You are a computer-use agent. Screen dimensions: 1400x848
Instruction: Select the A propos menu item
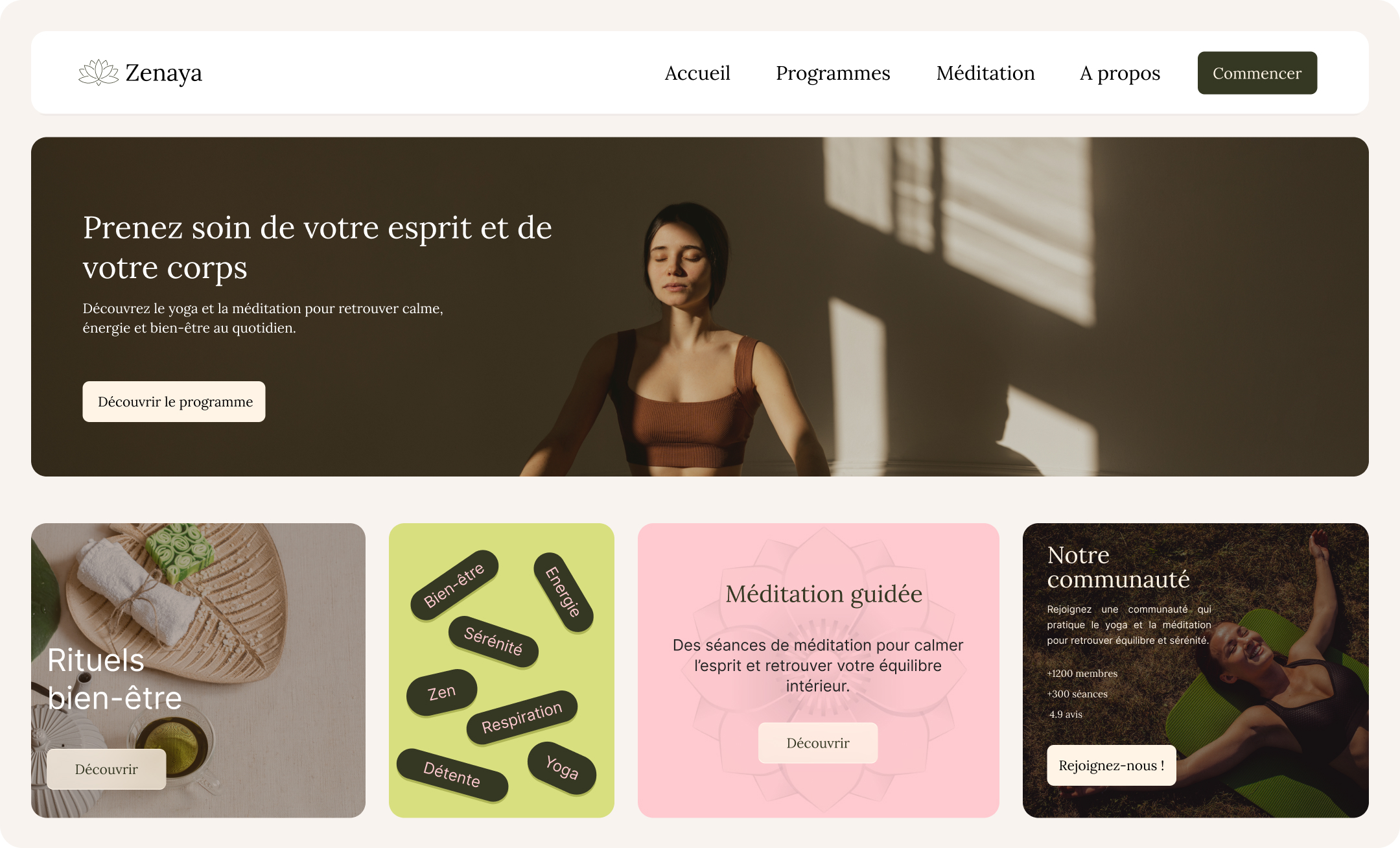[1120, 73]
